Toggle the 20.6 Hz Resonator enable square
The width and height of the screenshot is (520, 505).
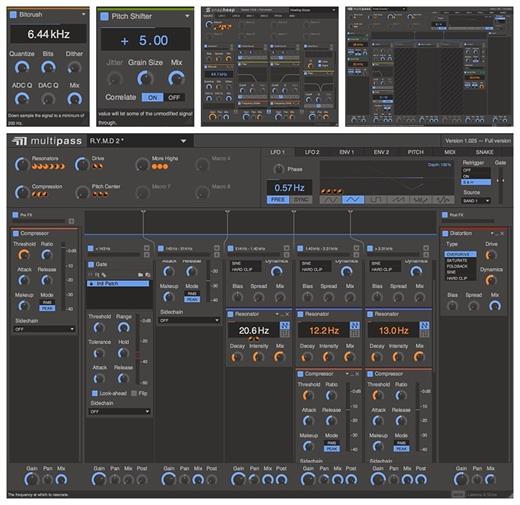(x=230, y=314)
